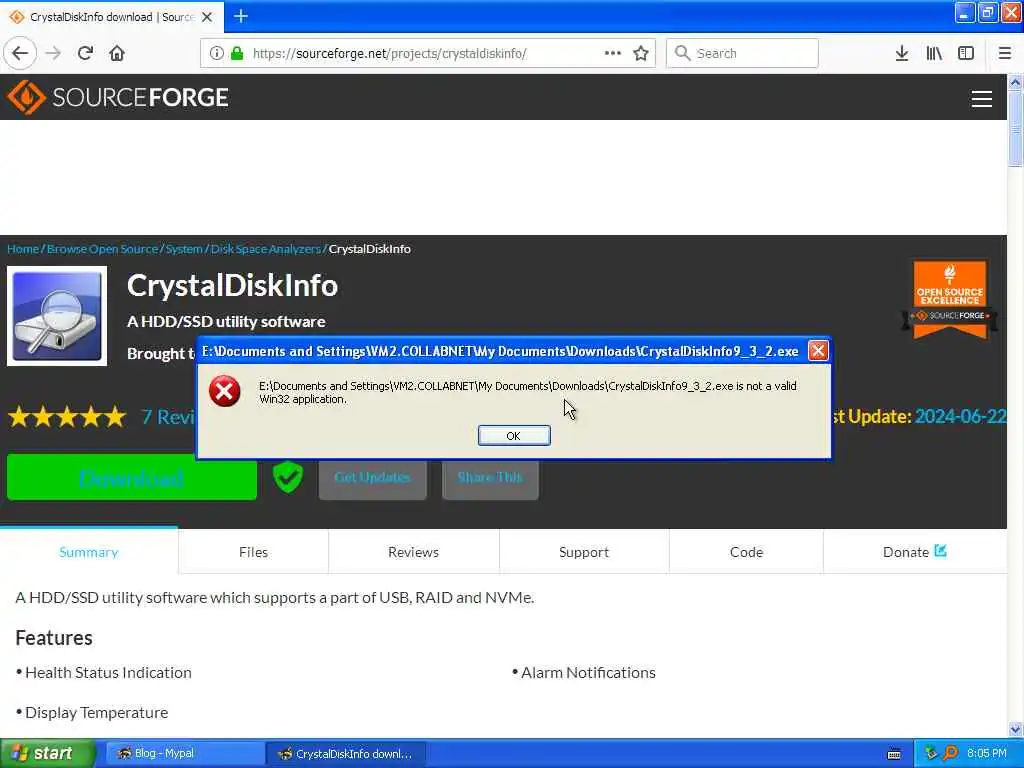Switch to Blog - Mypal taskbar window

[184, 753]
